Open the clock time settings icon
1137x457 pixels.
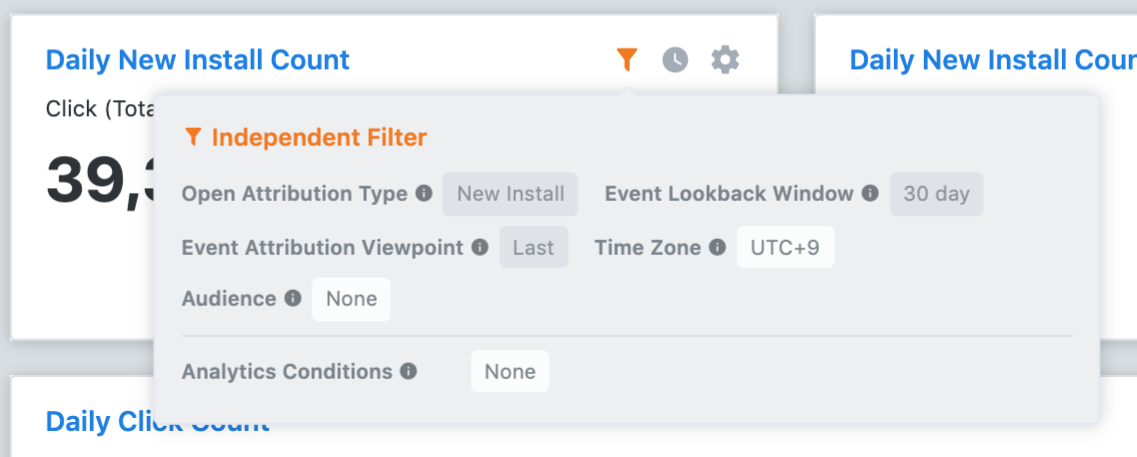(675, 59)
